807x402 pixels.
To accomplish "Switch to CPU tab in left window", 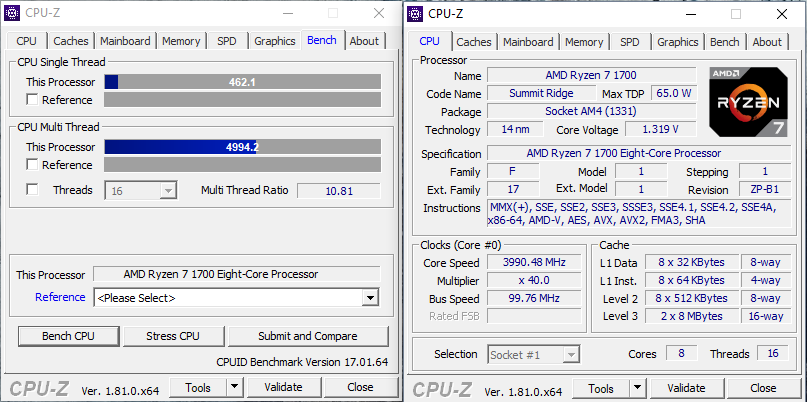I will [x=26, y=41].
